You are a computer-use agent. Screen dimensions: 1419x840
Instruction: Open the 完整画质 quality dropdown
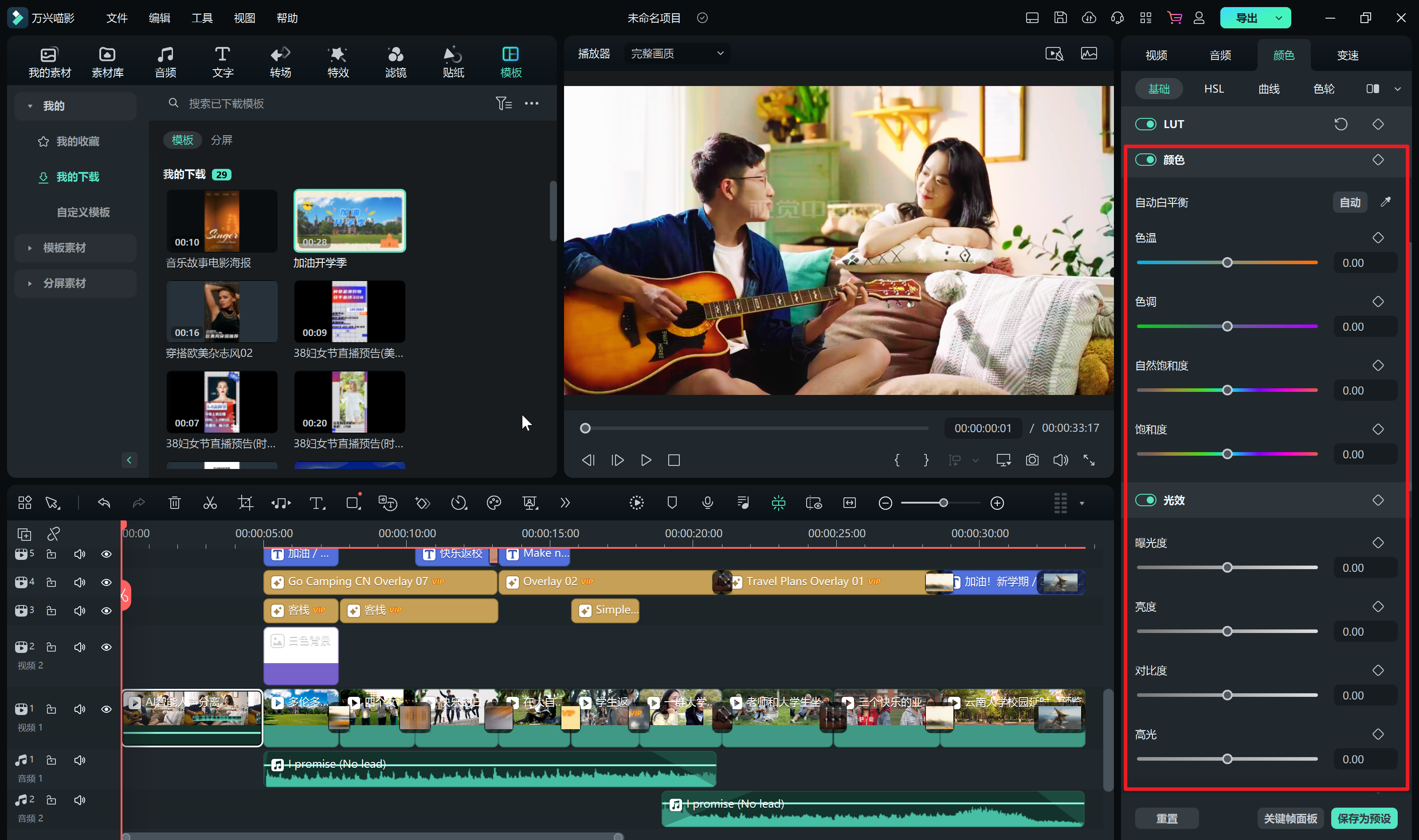677,53
